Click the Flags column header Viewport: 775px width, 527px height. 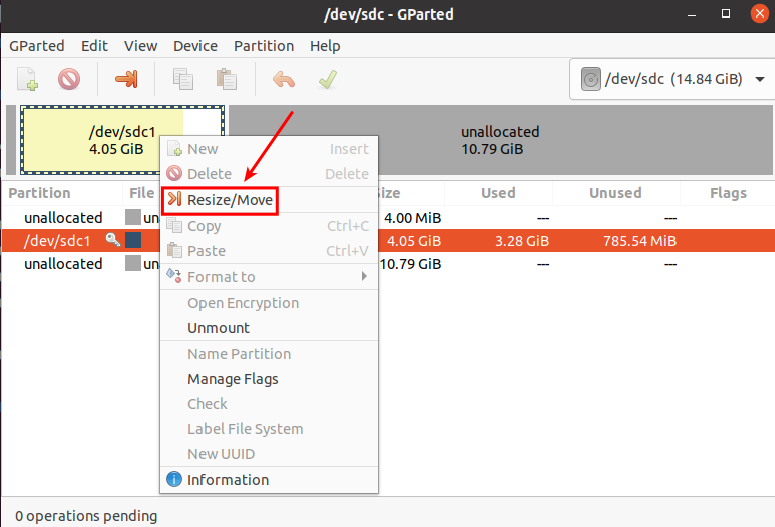click(729, 193)
